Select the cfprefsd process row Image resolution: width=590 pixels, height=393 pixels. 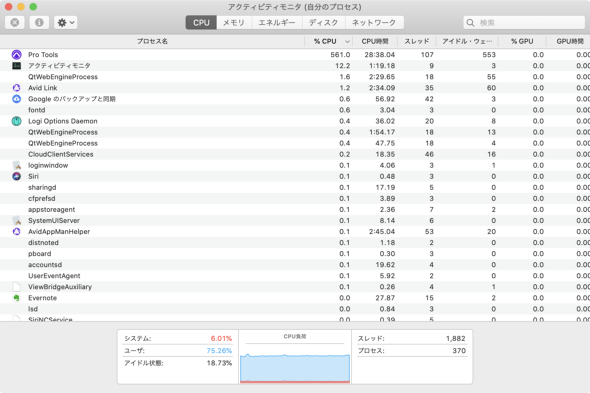(295, 198)
